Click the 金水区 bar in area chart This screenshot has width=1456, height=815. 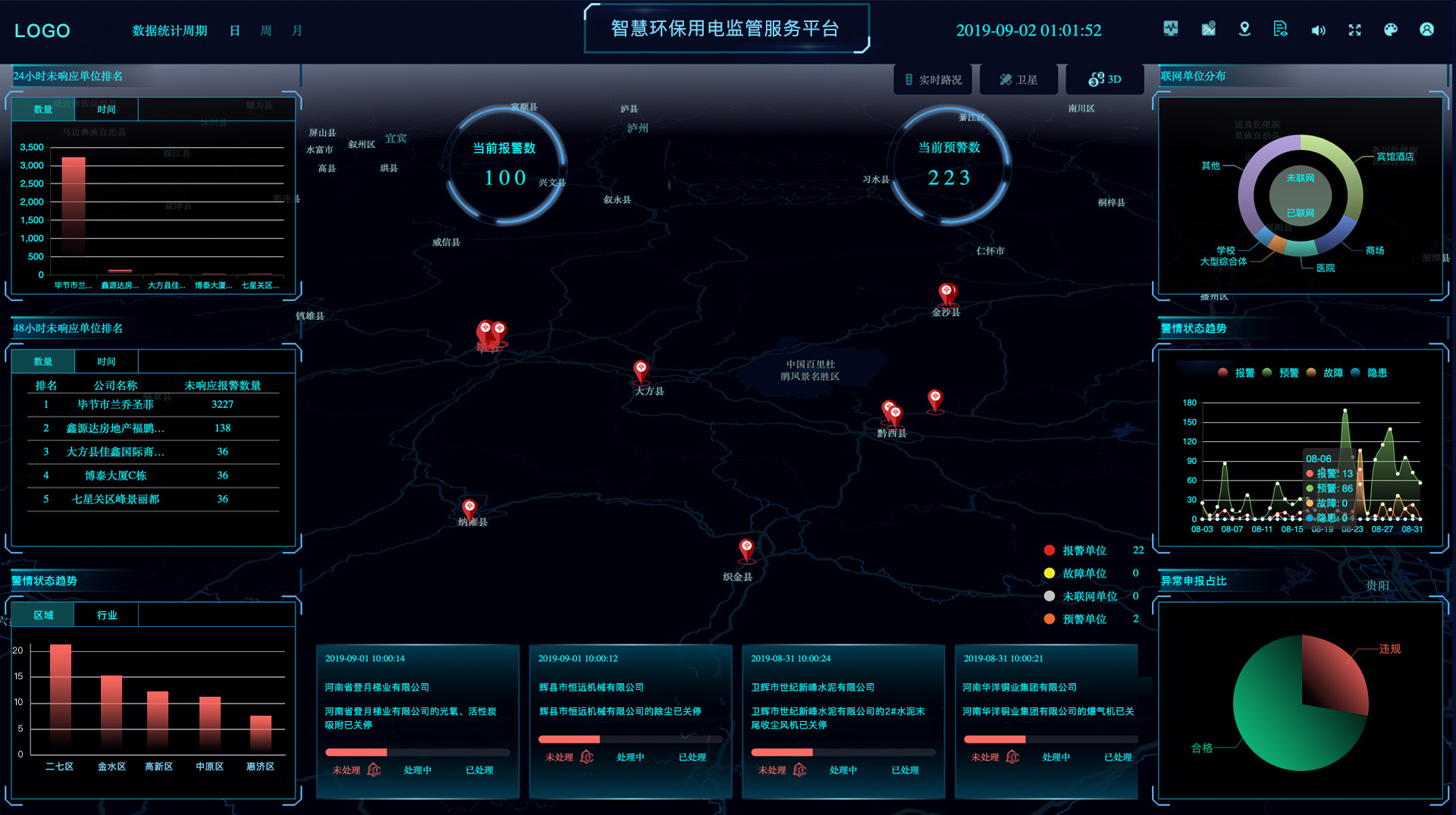point(111,714)
